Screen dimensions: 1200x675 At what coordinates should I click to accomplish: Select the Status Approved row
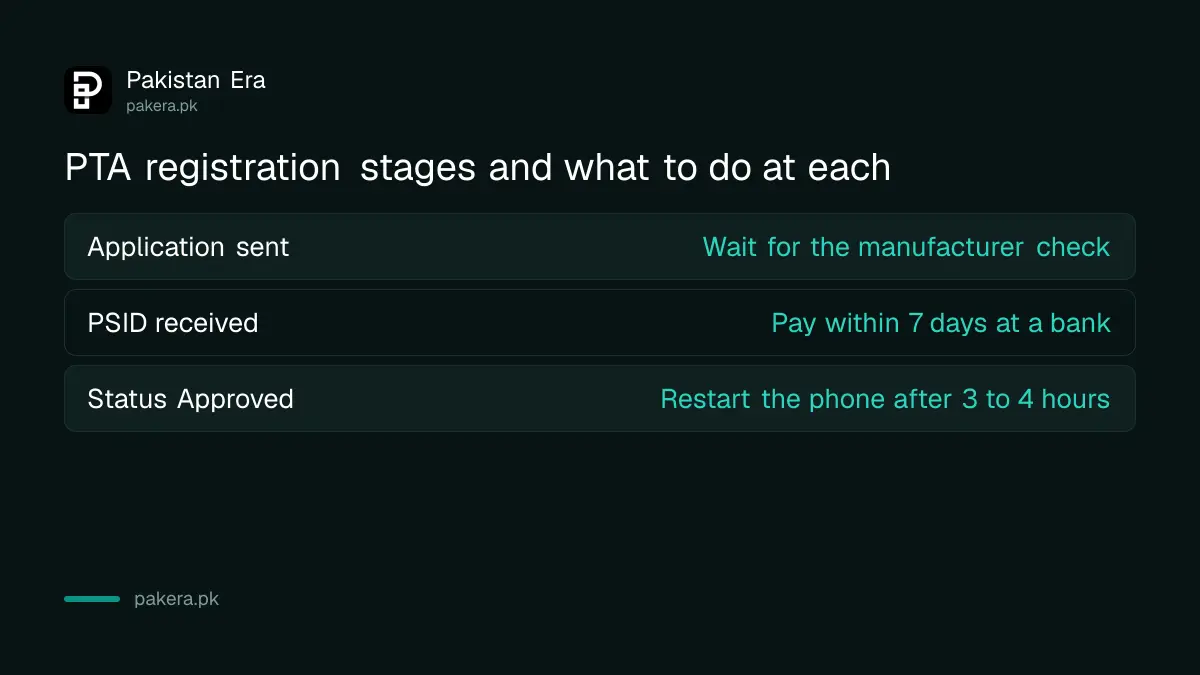[600, 398]
